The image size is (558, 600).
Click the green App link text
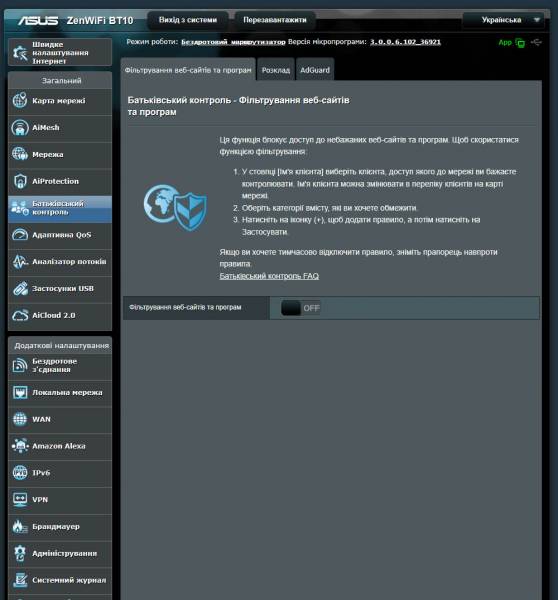coord(505,42)
